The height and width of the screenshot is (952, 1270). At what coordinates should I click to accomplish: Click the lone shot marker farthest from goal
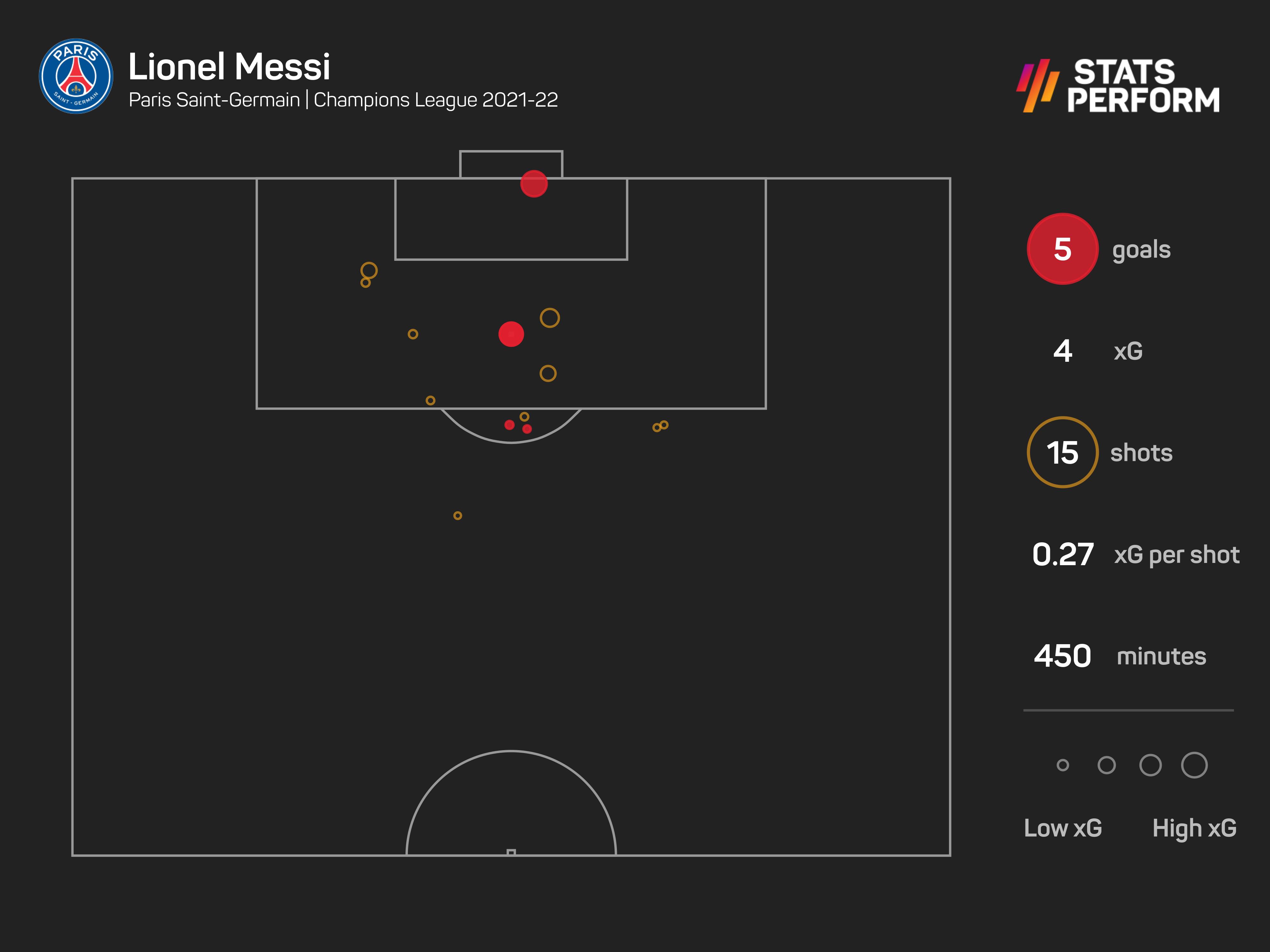458,515
